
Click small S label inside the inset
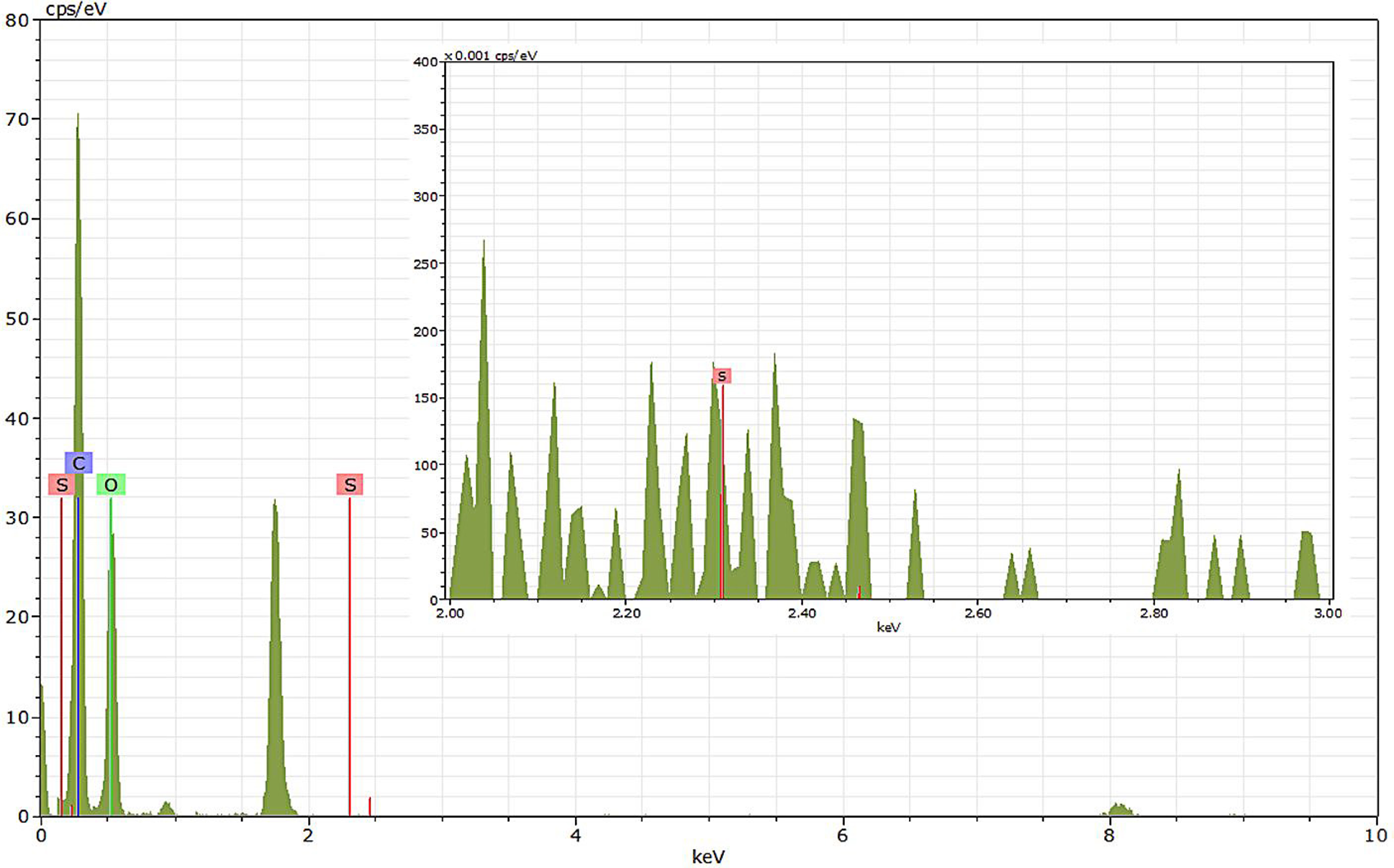pyautogui.click(x=722, y=376)
